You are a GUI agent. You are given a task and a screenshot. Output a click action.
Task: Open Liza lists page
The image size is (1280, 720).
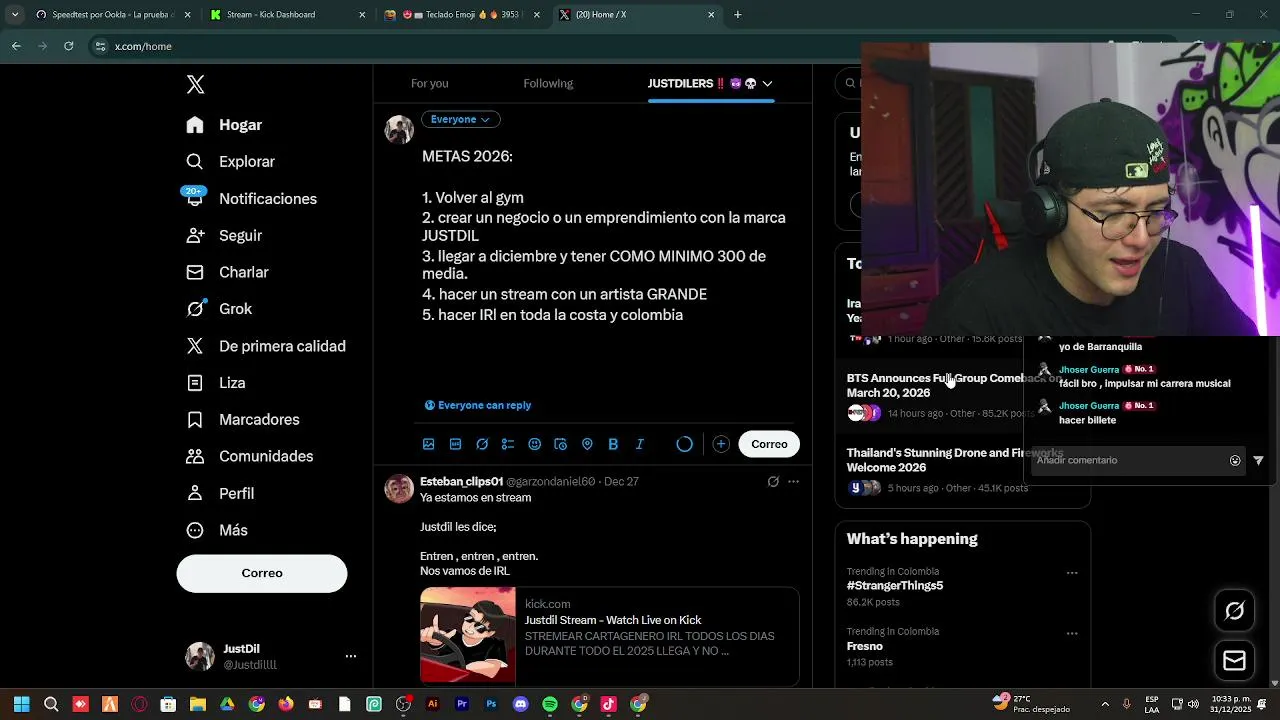[x=215, y=383]
